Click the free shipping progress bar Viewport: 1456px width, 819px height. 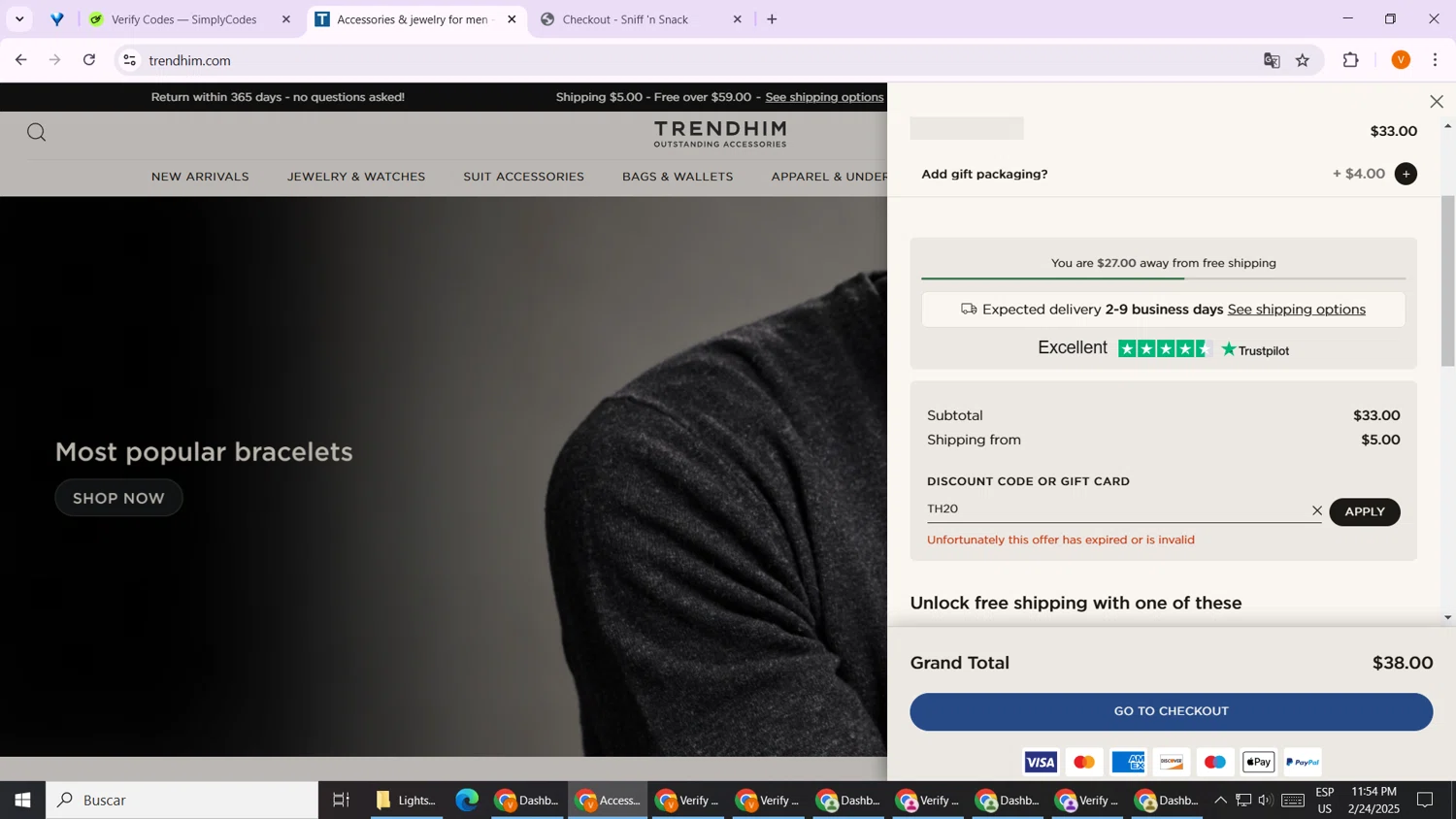point(1163,279)
